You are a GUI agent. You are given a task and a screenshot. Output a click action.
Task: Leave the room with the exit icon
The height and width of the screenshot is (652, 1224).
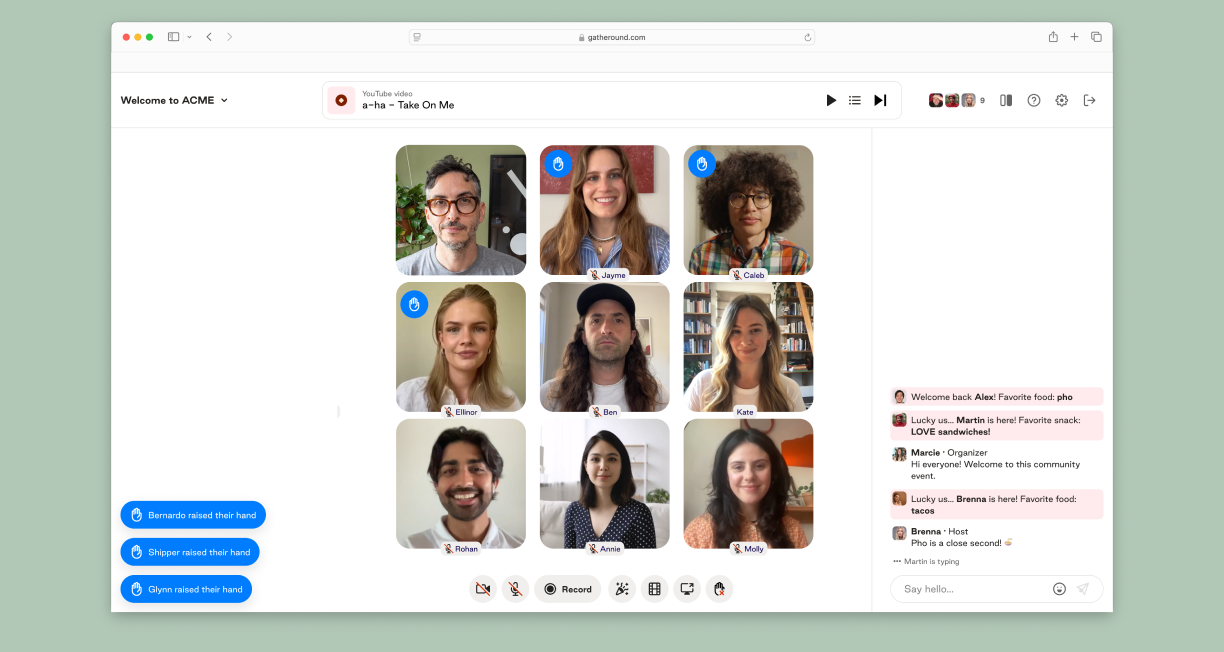tap(1090, 100)
